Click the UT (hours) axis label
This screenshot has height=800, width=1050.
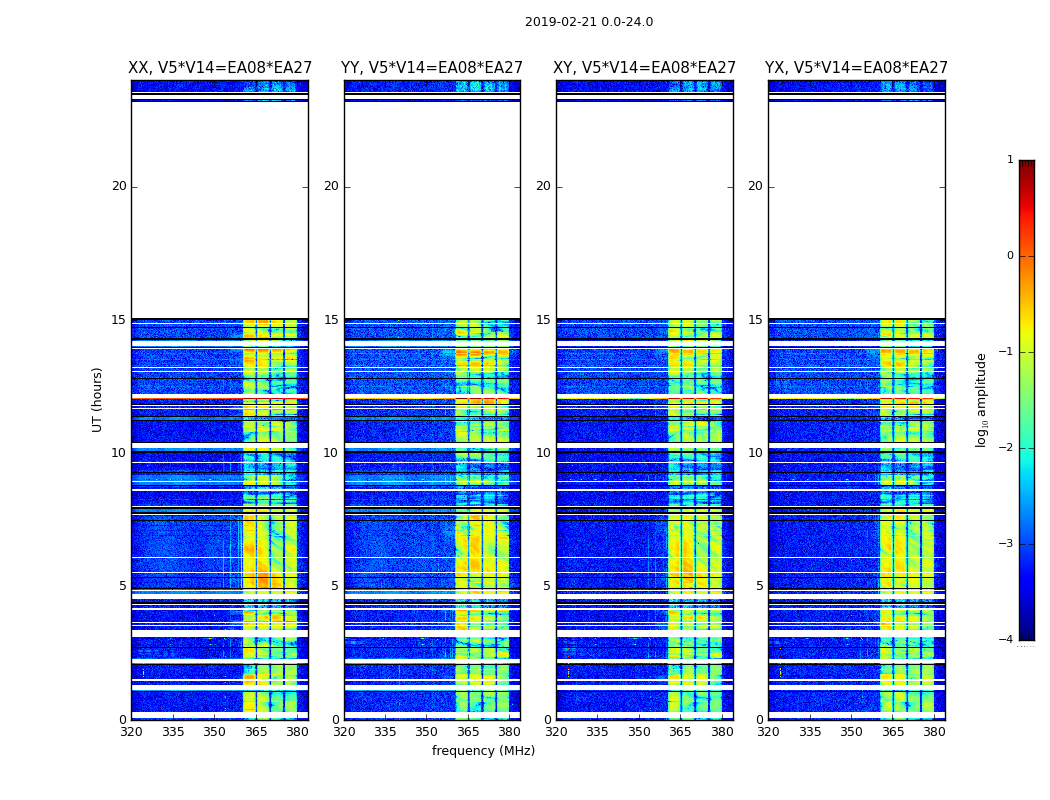97,400
